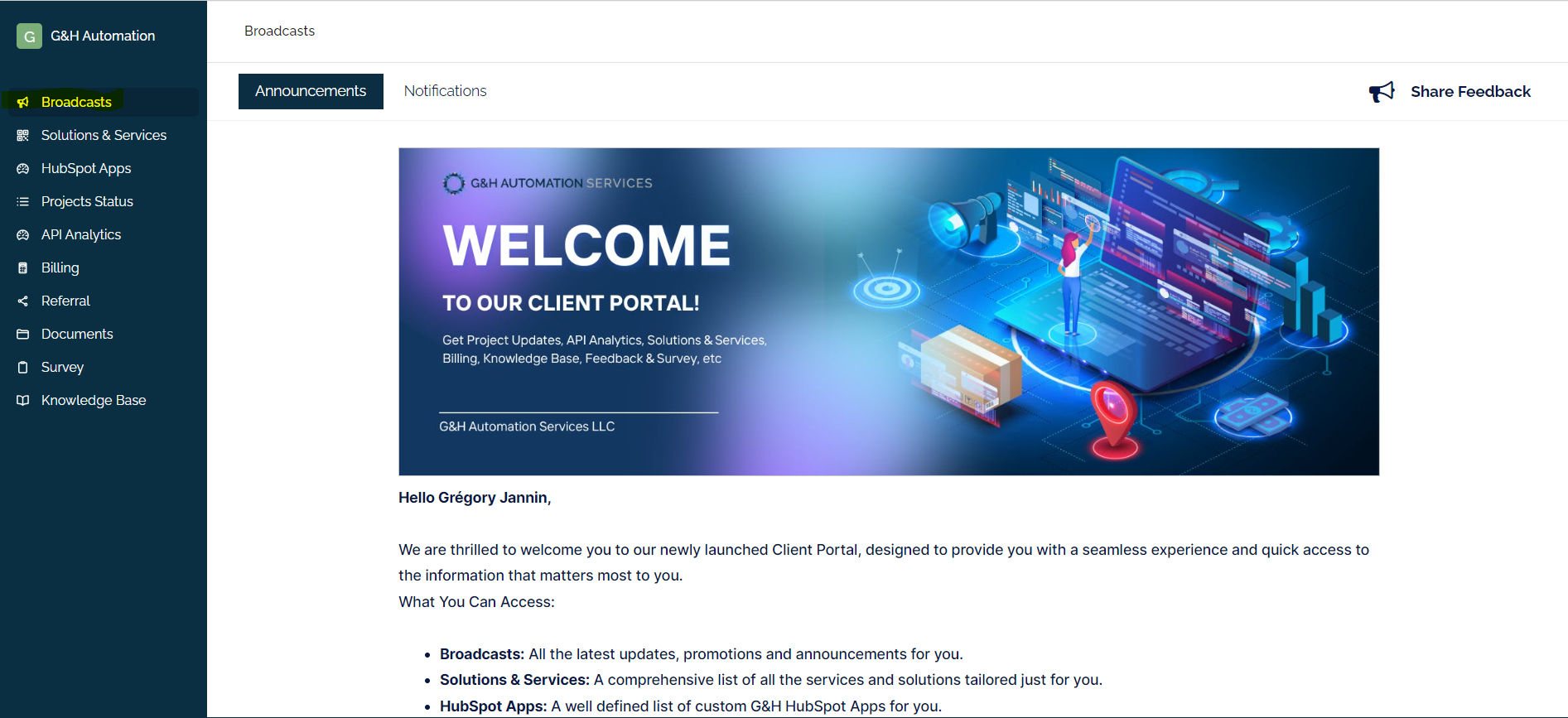Click the Billing receipt icon
Screen dimensions: 1568x718
[x=23, y=267]
